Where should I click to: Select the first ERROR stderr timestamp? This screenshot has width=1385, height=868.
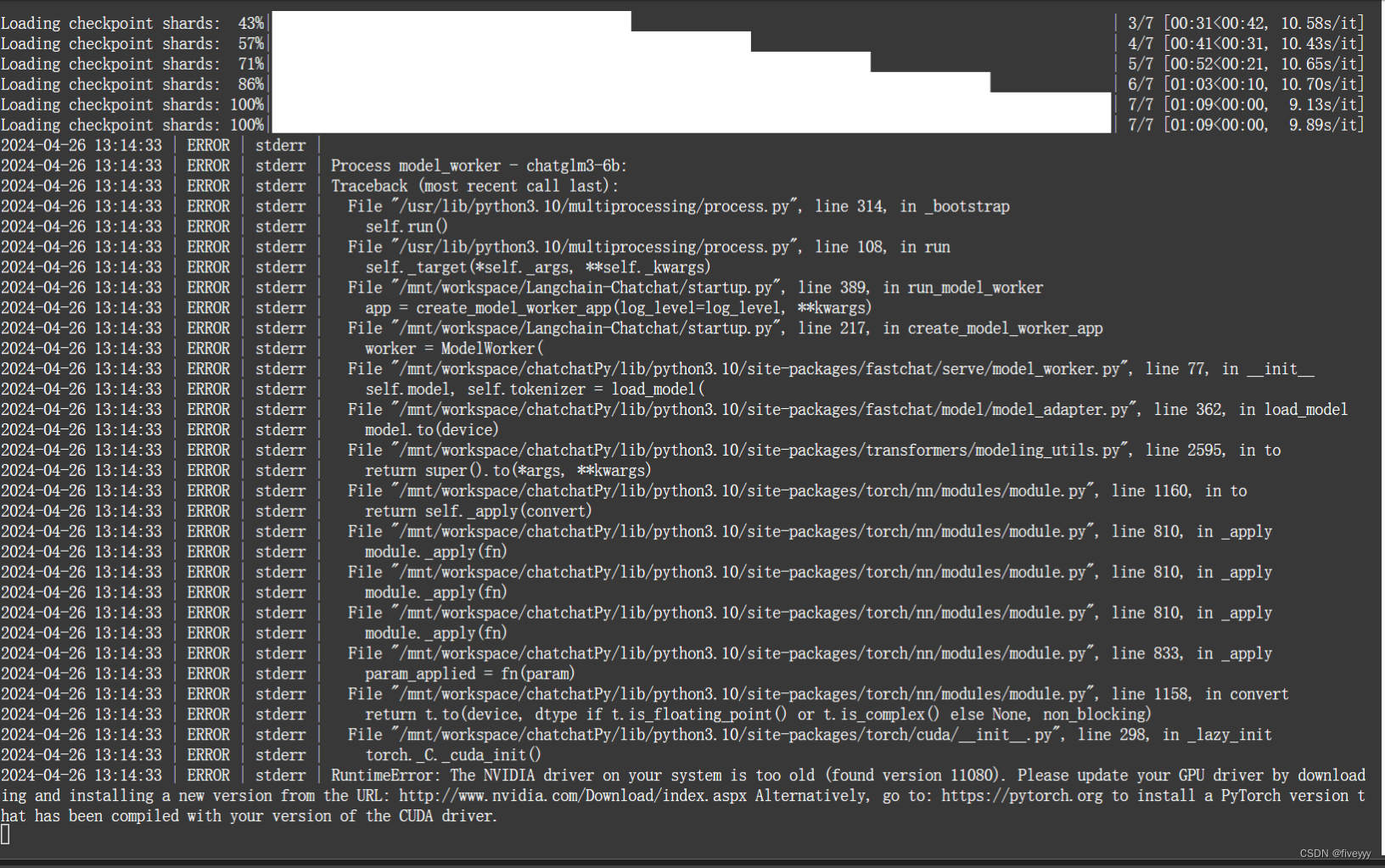[x=82, y=145]
